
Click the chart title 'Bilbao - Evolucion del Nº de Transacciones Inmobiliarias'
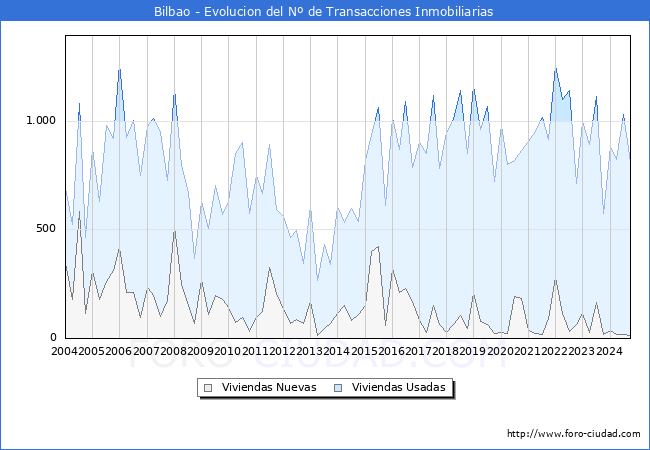(323, 11)
